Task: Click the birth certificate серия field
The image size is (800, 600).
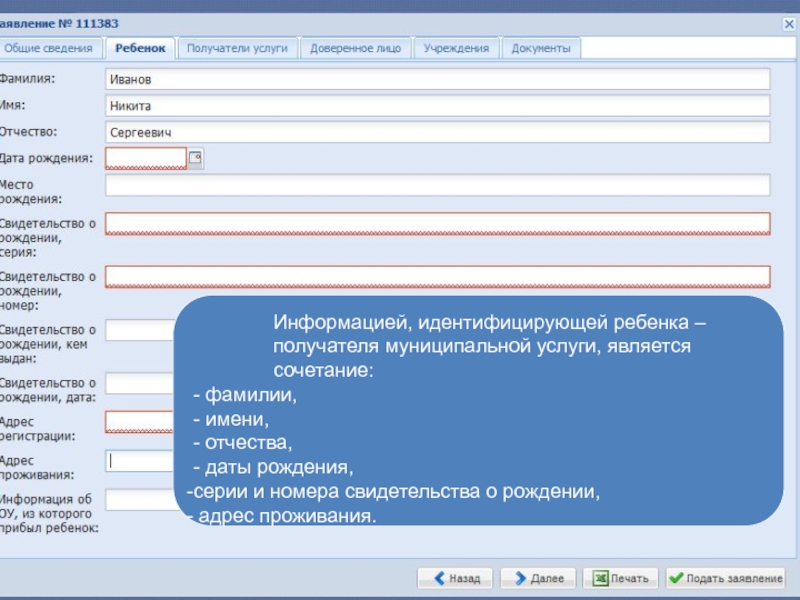Action: (437, 223)
